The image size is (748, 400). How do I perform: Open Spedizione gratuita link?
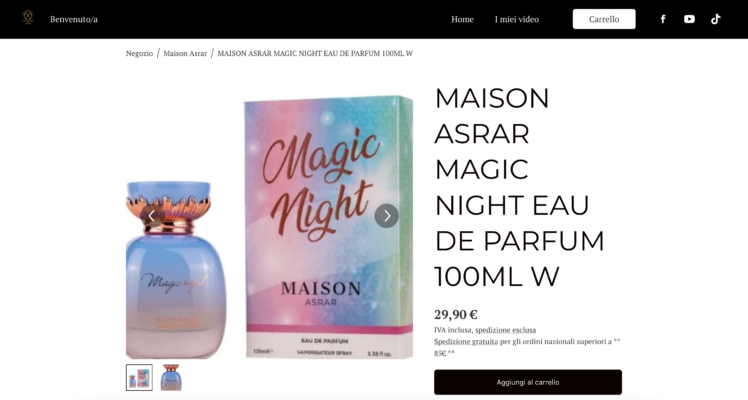tap(466, 341)
